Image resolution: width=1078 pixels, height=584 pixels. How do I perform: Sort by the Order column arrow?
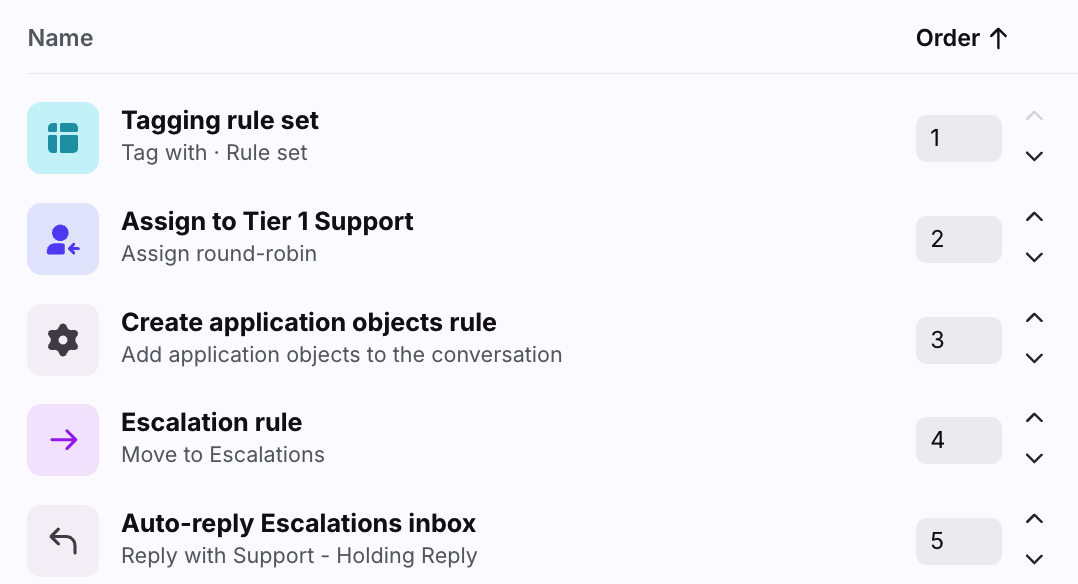click(x=998, y=39)
